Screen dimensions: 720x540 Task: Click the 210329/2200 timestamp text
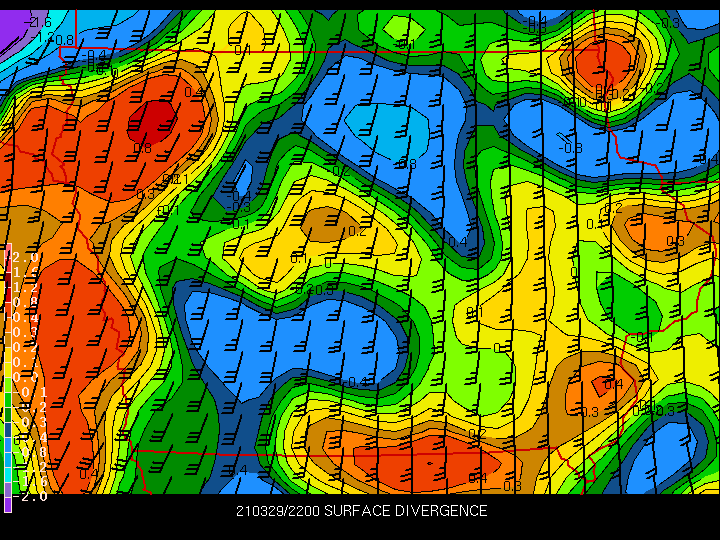(278, 511)
